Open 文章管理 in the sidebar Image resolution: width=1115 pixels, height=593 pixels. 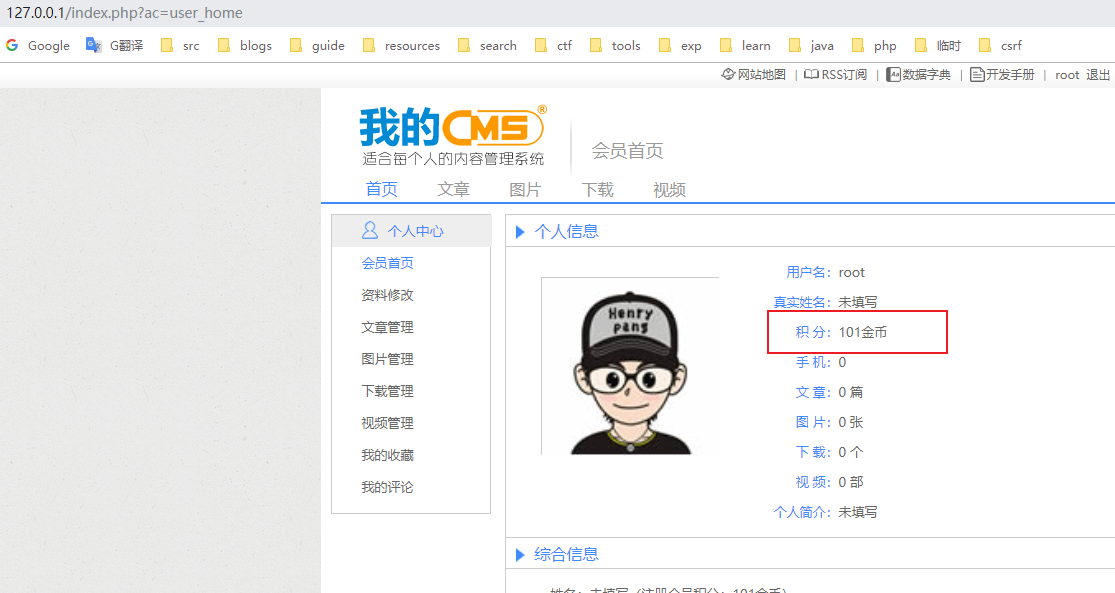(x=387, y=327)
